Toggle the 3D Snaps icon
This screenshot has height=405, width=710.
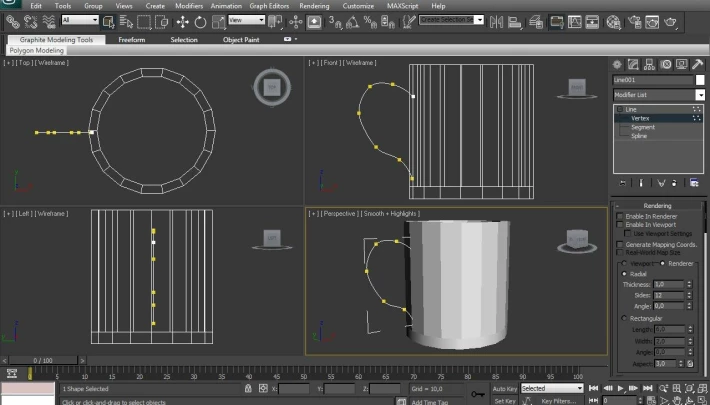coord(335,21)
